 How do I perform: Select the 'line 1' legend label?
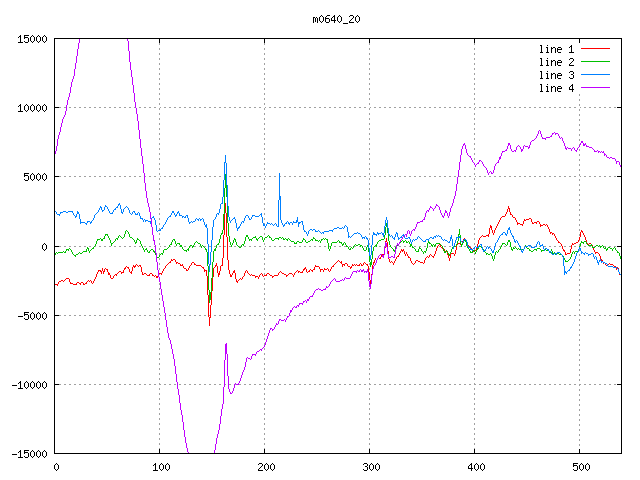pyautogui.click(x=556, y=49)
